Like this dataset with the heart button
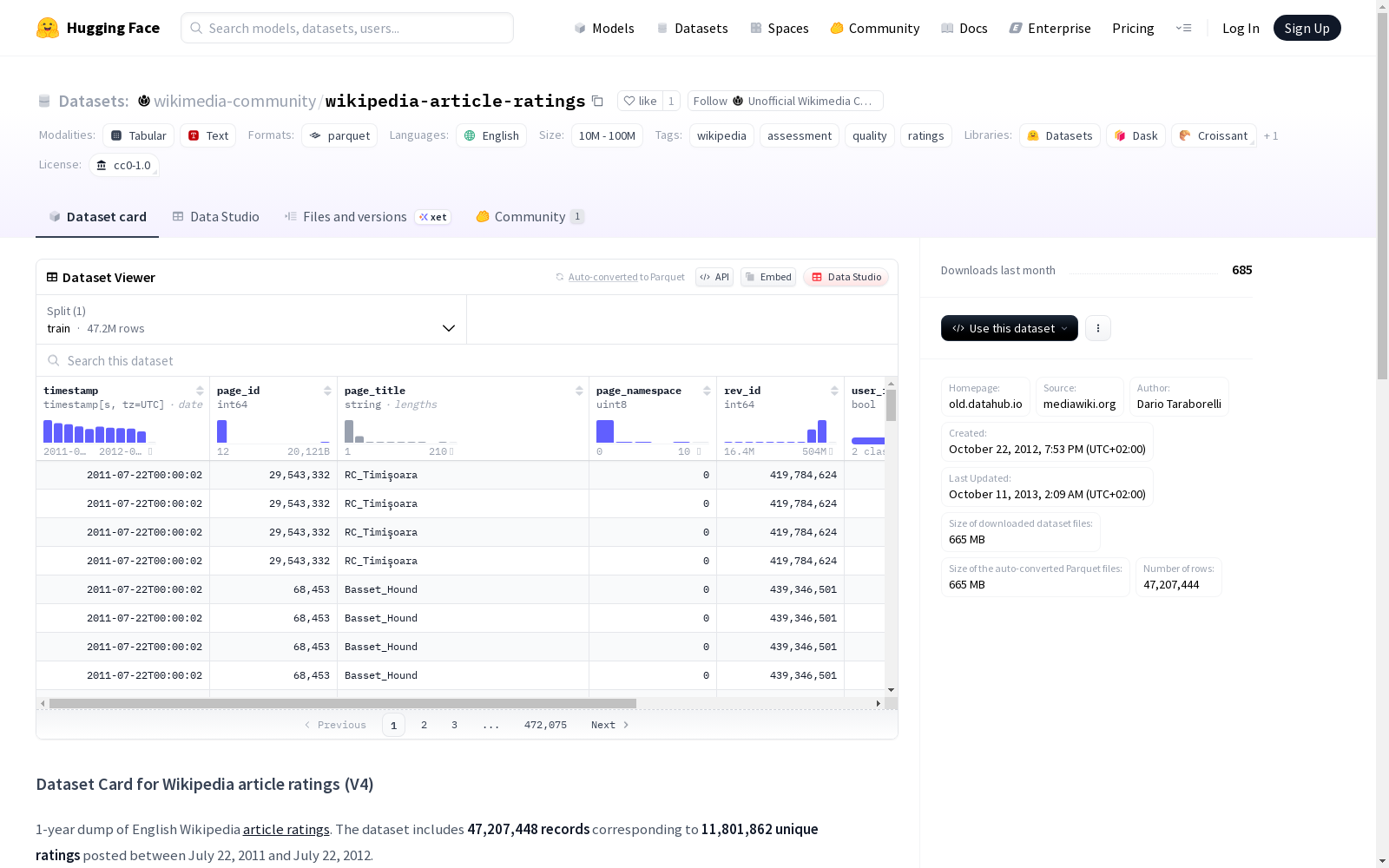Image resolution: width=1389 pixels, height=868 pixels. 640,101
